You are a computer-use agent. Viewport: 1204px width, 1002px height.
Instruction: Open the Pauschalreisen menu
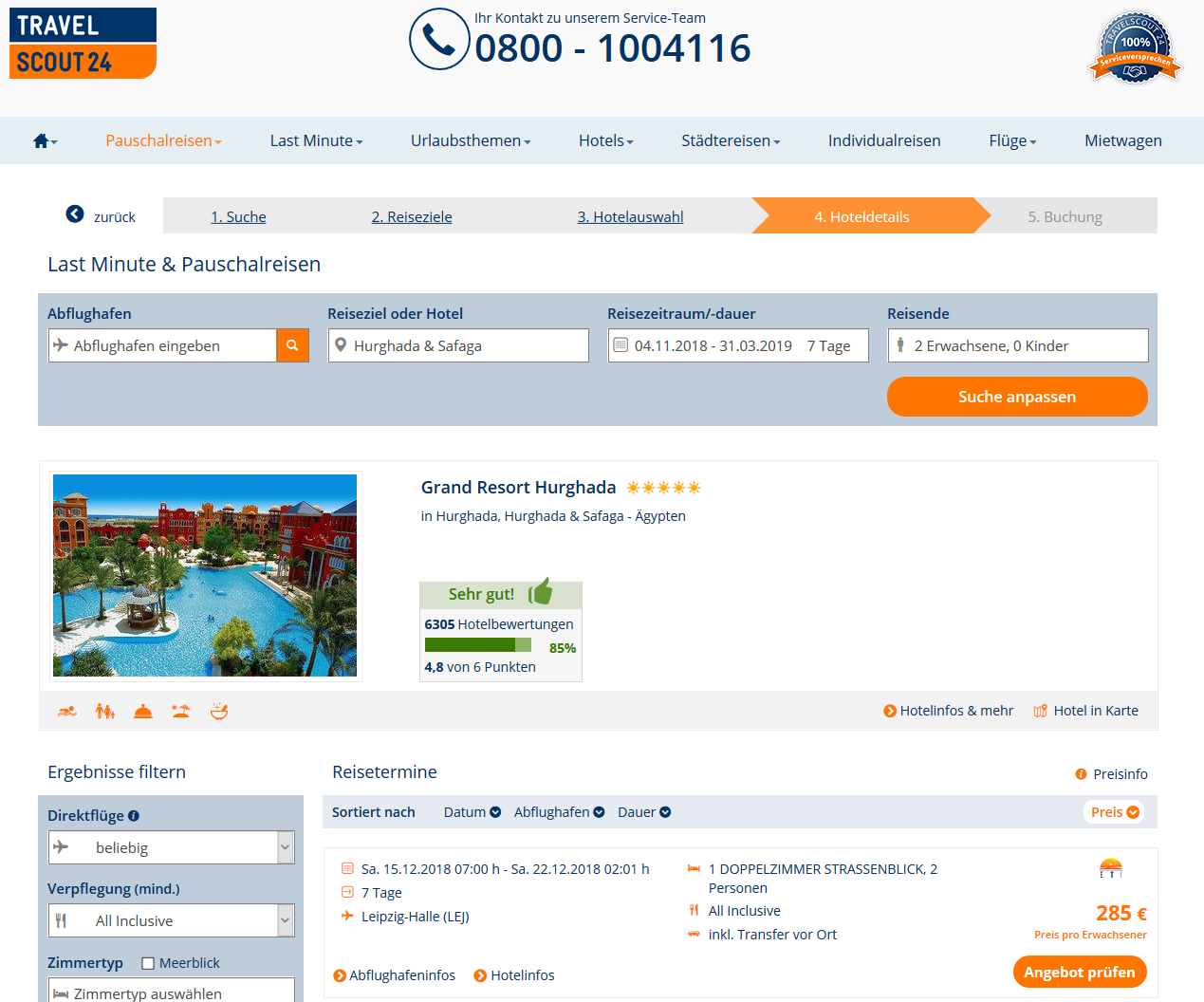click(163, 140)
